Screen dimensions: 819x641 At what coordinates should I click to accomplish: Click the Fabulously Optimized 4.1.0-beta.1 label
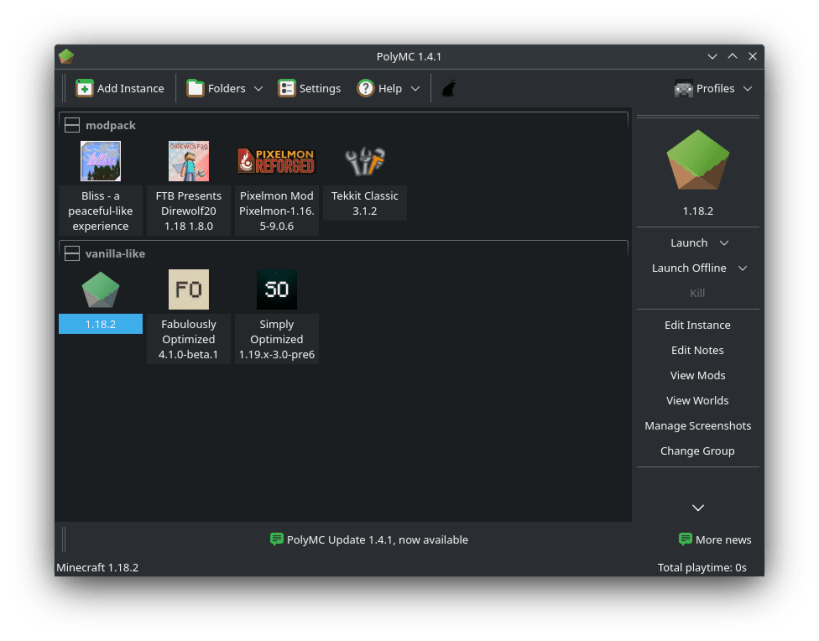point(189,339)
